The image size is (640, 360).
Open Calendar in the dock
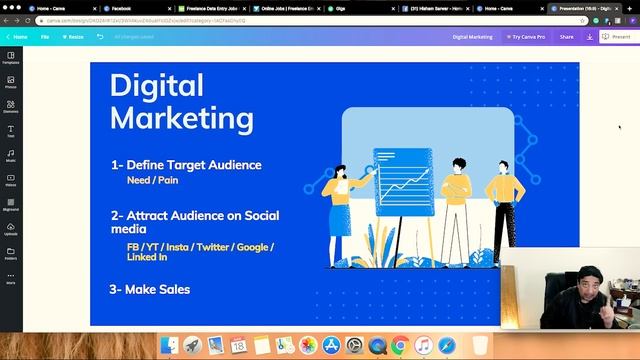pos(238,346)
